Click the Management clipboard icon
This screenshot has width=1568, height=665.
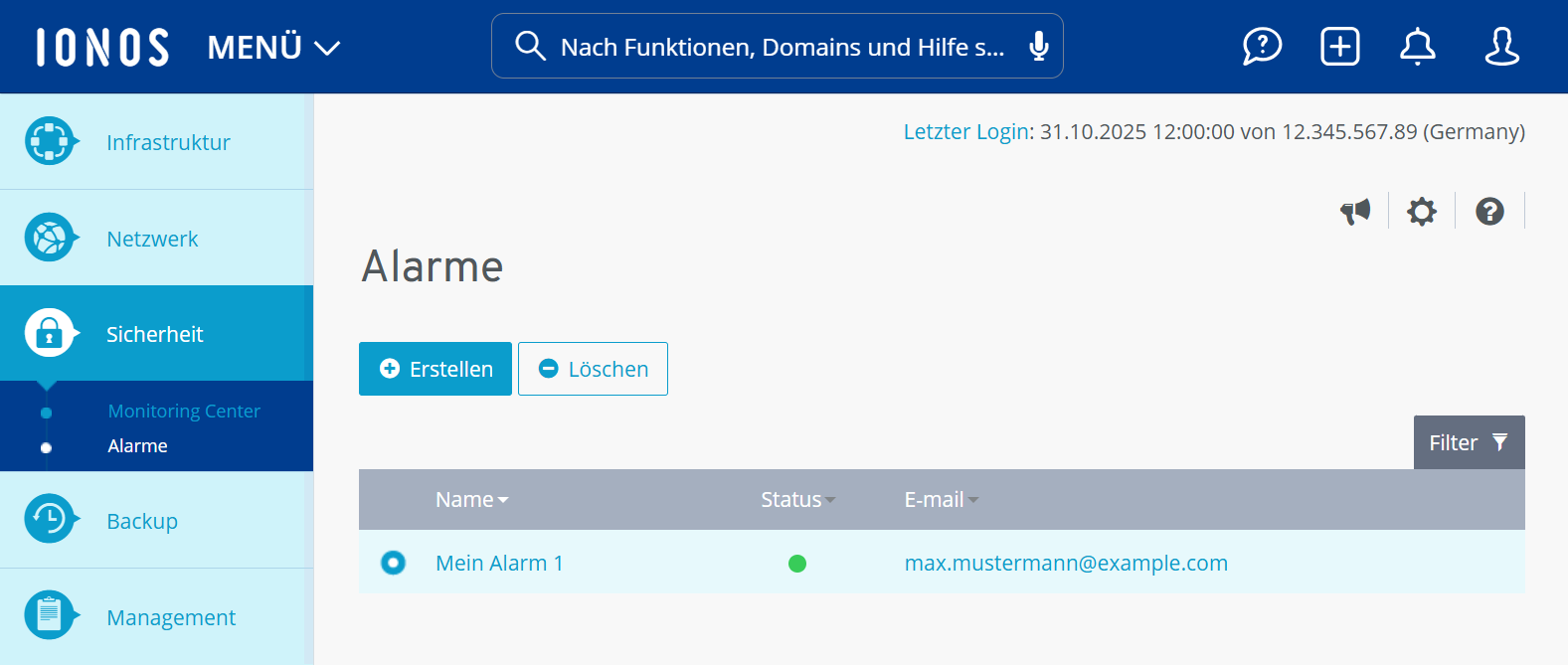coord(51,615)
